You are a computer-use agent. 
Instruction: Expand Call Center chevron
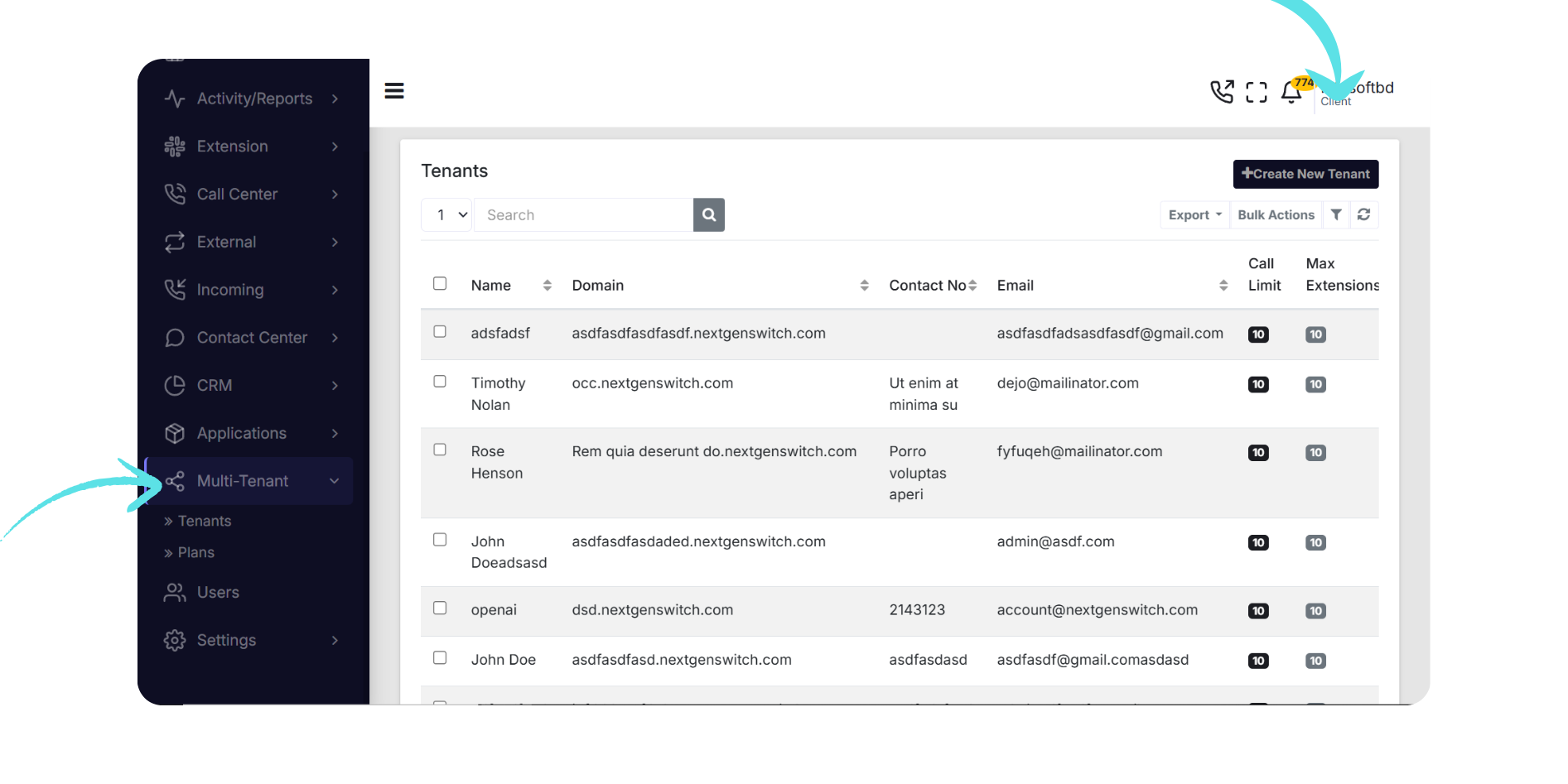coord(335,195)
